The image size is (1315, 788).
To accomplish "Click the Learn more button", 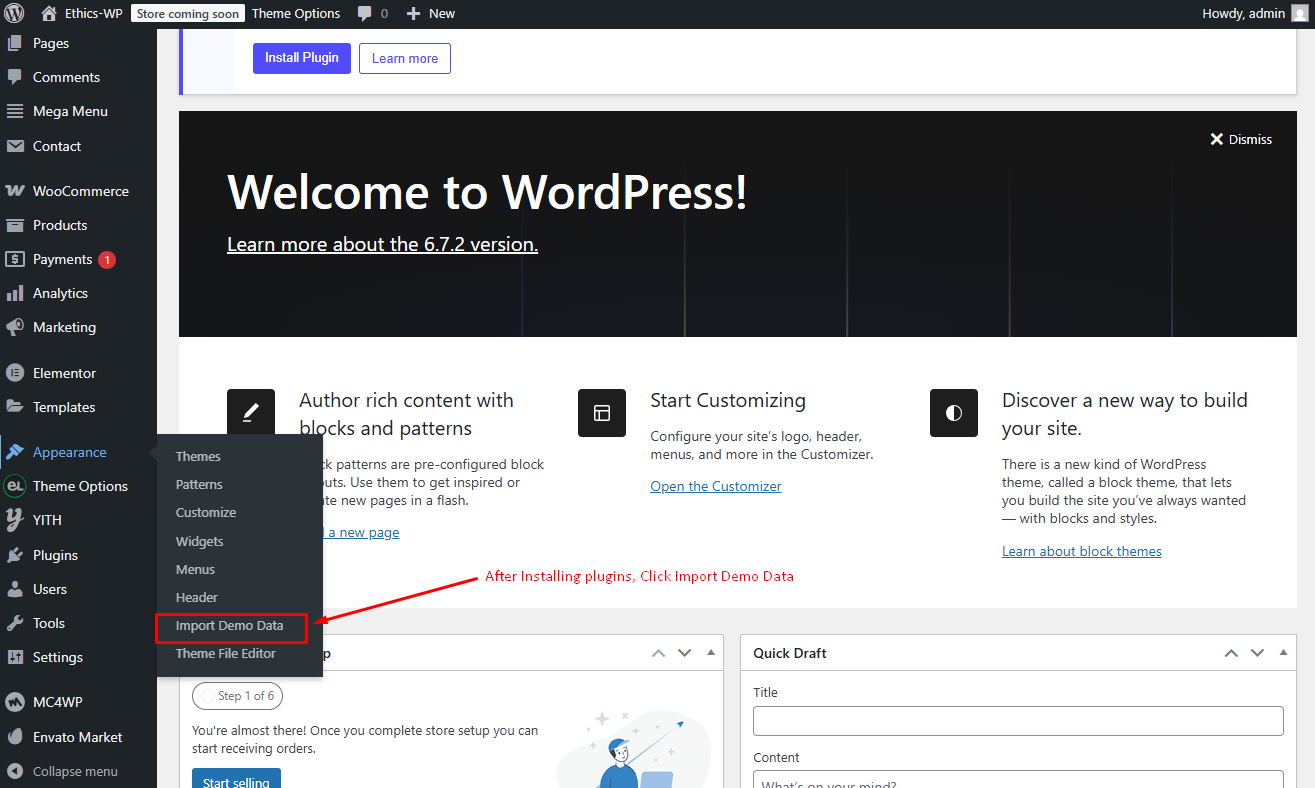I will click(x=405, y=58).
